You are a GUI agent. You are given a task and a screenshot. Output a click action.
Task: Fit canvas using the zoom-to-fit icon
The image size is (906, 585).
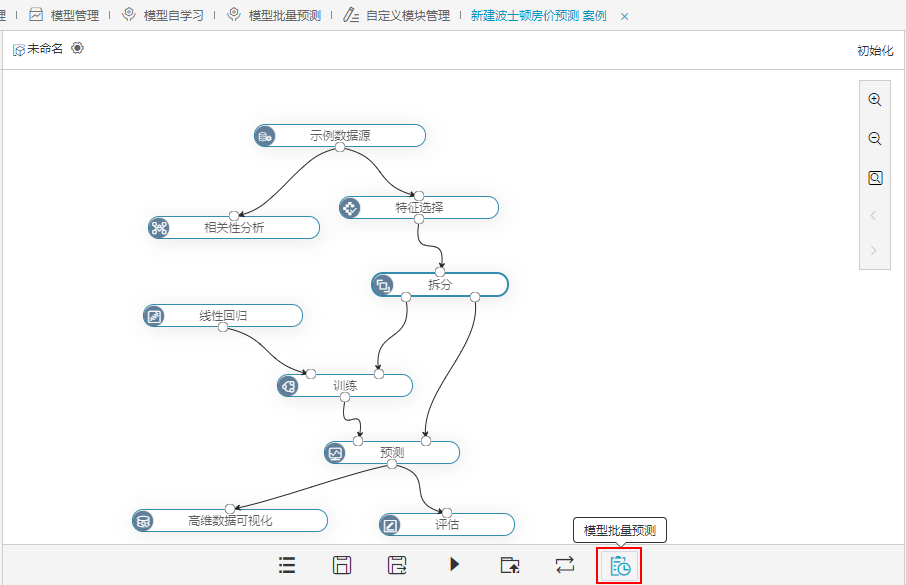click(875, 178)
